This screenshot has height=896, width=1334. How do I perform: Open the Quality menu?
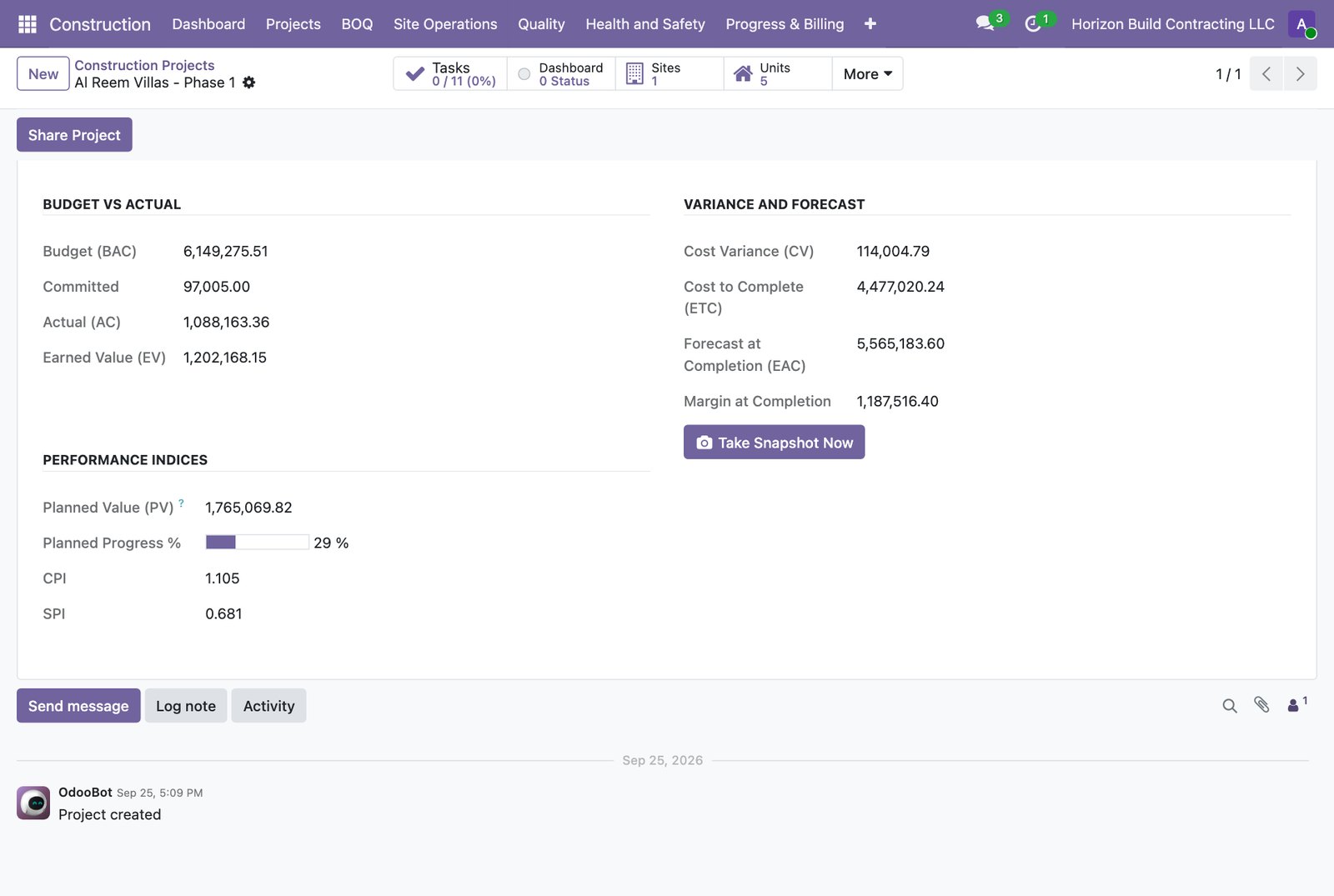[x=541, y=24]
